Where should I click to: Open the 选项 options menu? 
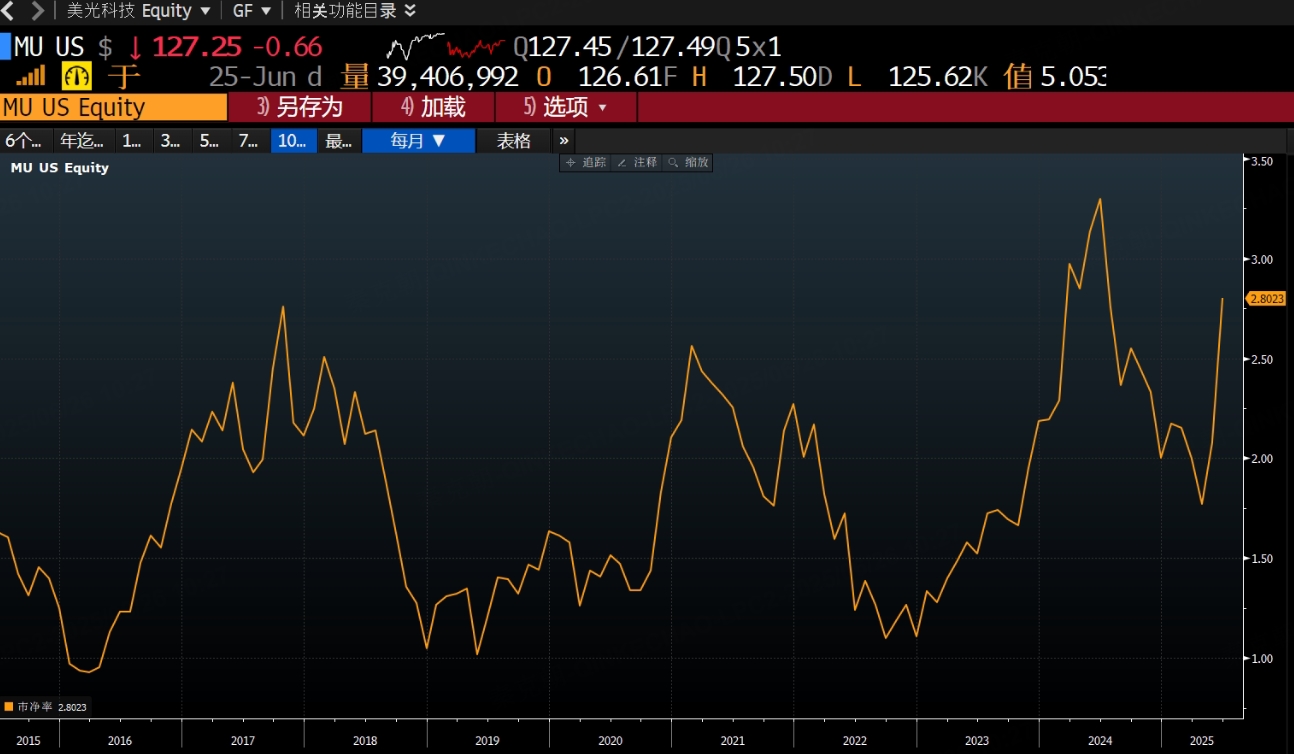coord(566,107)
